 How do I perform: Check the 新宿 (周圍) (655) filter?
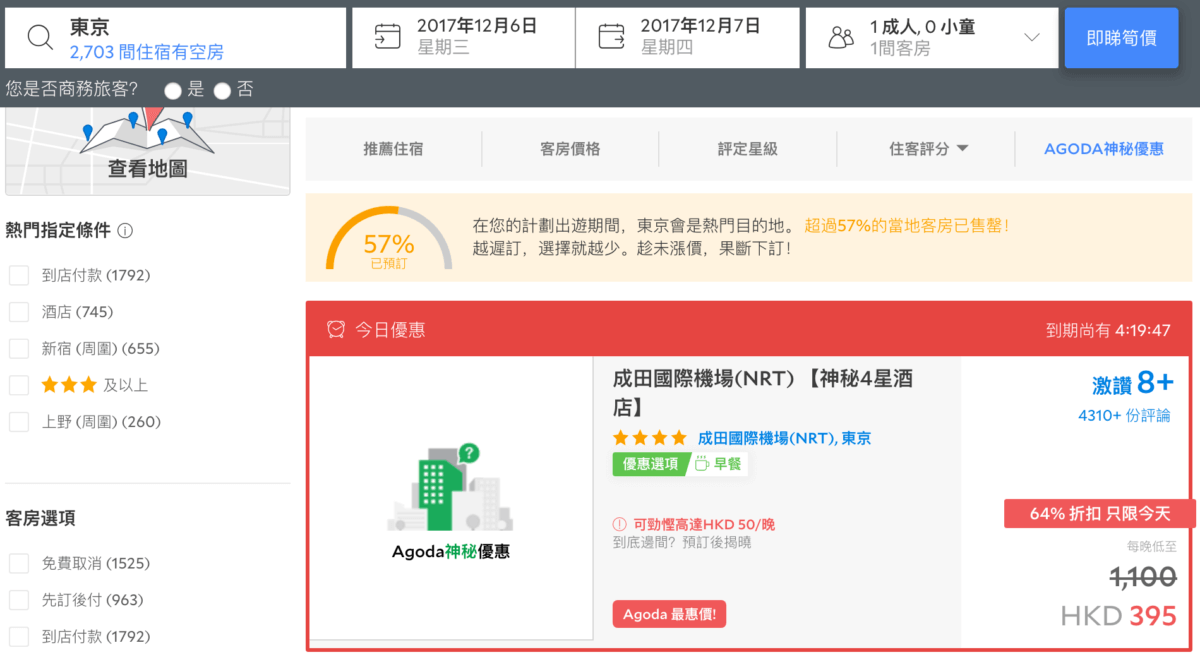point(19,348)
